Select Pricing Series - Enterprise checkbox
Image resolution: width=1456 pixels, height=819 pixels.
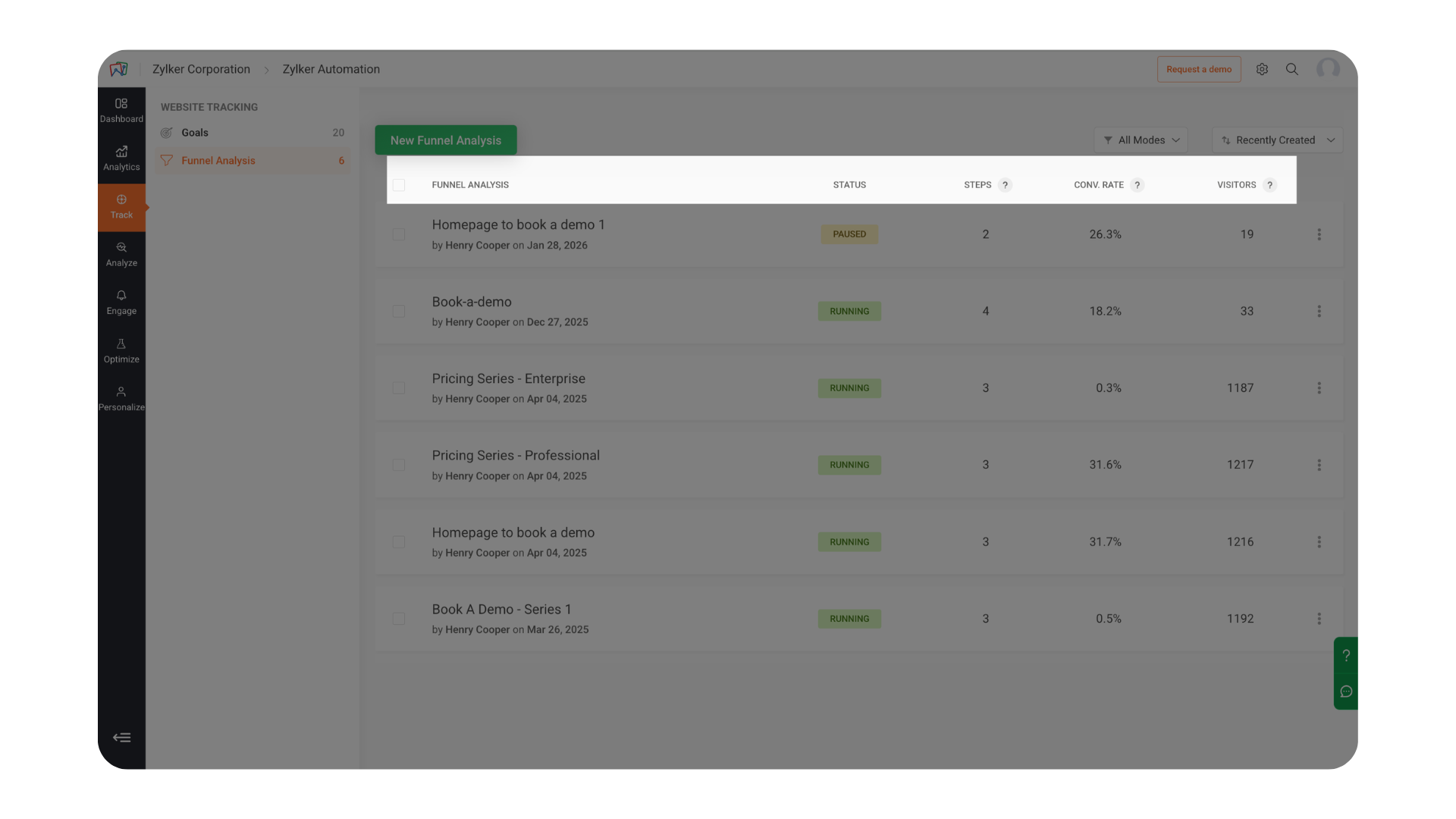tap(399, 388)
